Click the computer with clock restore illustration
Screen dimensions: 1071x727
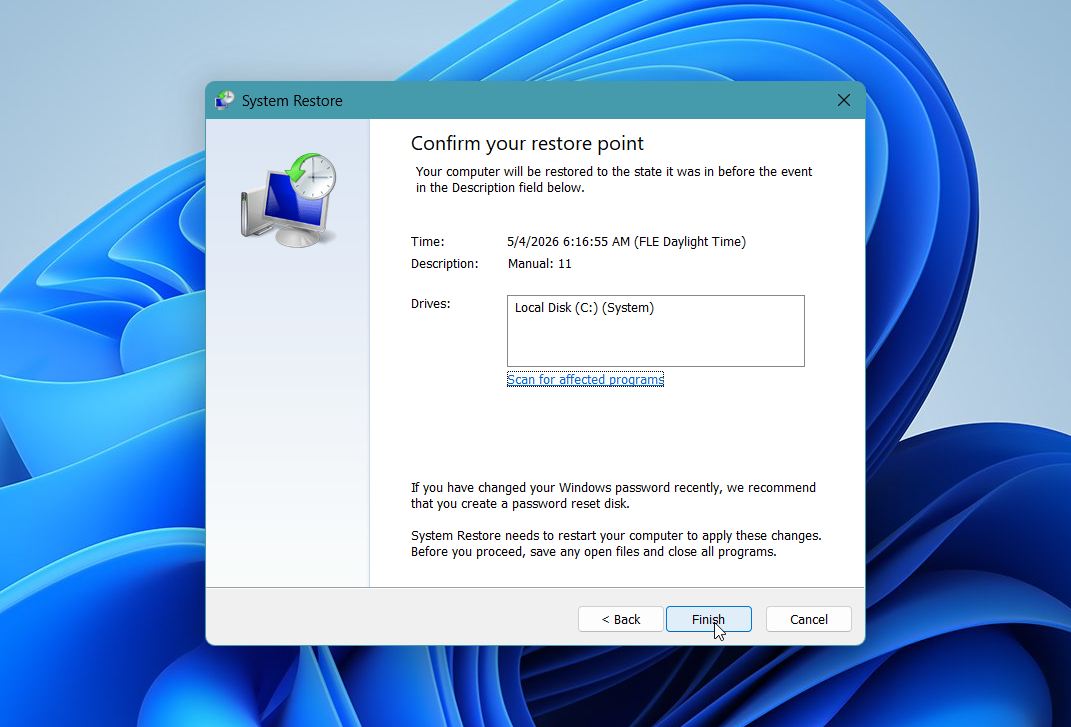(288, 200)
